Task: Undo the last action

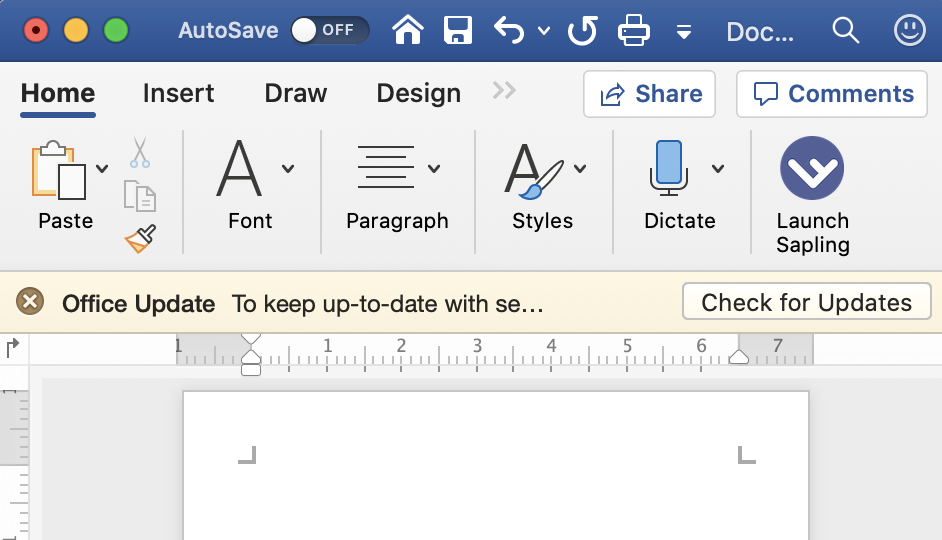Action: click(x=509, y=30)
